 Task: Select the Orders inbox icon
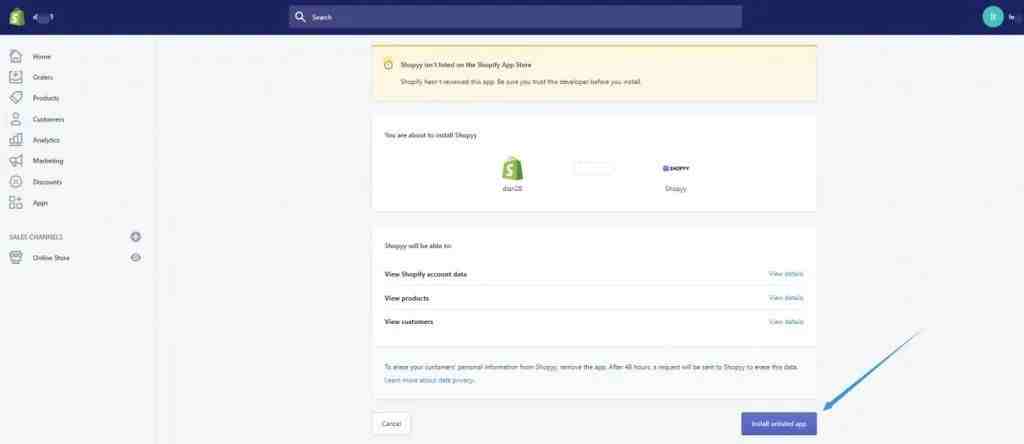(x=16, y=77)
